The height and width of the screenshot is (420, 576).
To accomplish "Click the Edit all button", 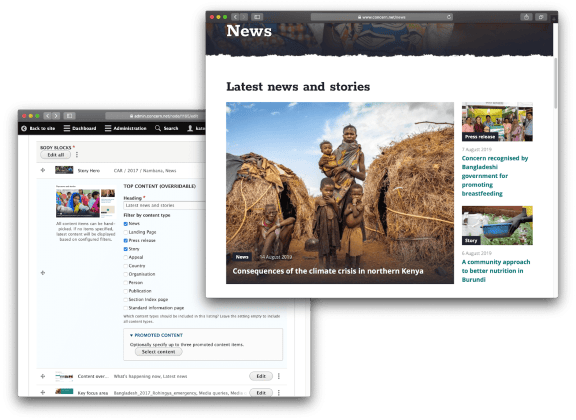I will pyautogui.click(x=55, y=155).
